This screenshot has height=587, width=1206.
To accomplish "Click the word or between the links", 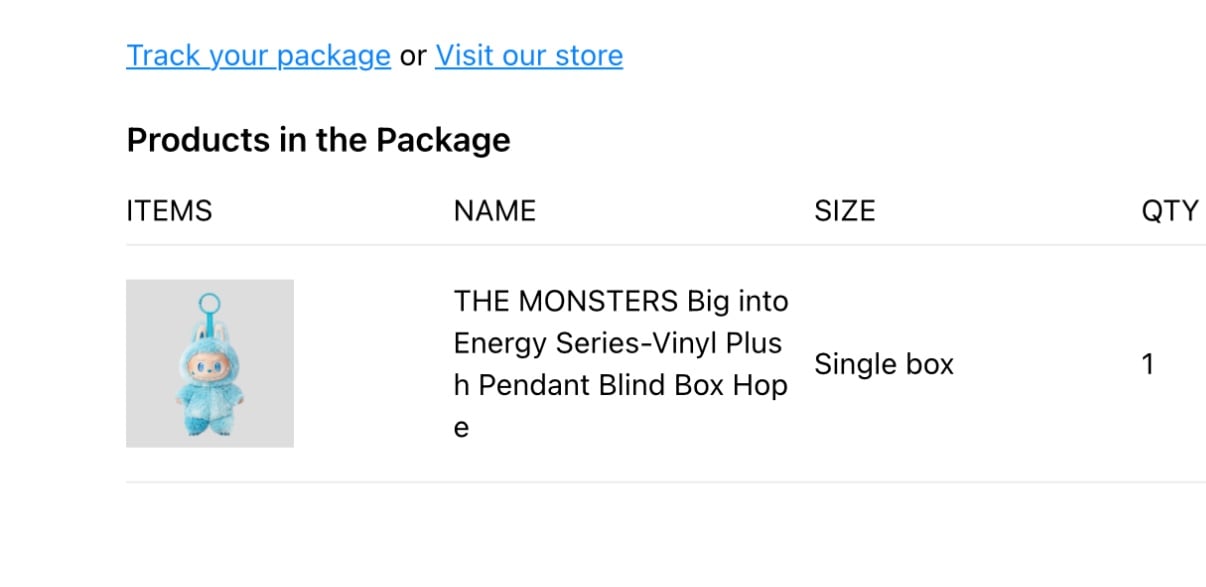I will (413, 56).
